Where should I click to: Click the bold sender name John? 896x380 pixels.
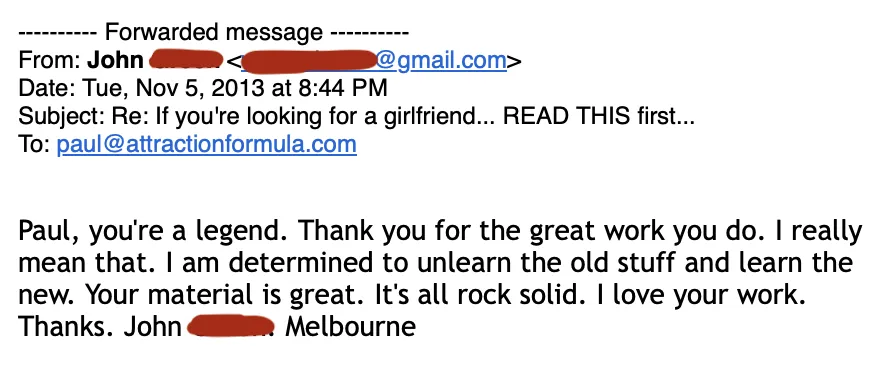pos(115,60)
